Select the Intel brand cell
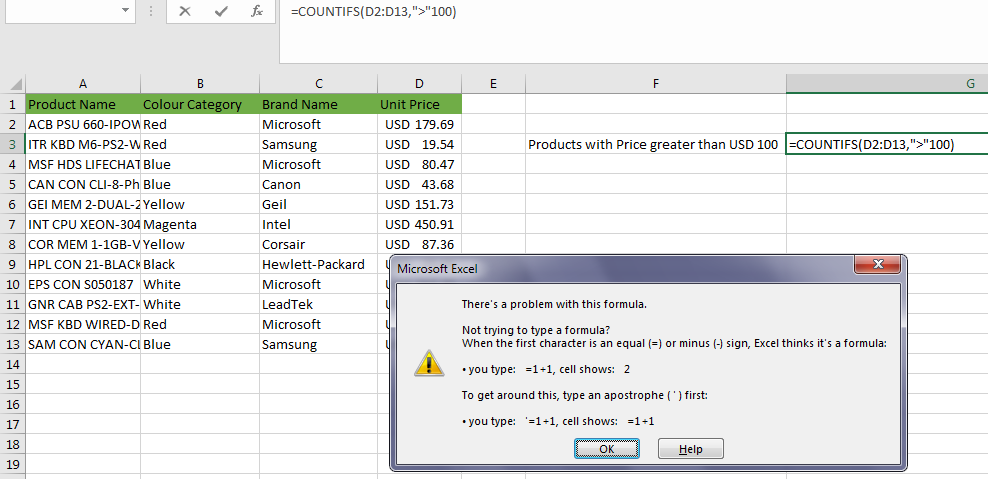Image resolution: width=988 pixels, height=479 pixels. tap(319, 224)
